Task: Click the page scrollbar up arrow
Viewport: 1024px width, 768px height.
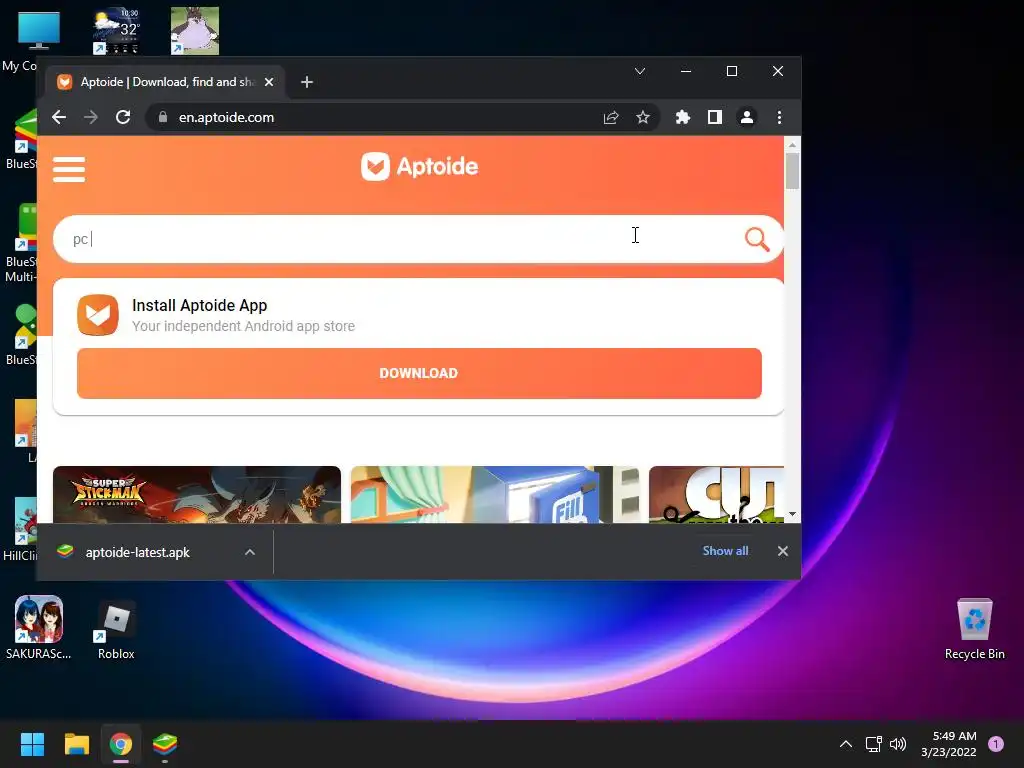Action: 792,144
